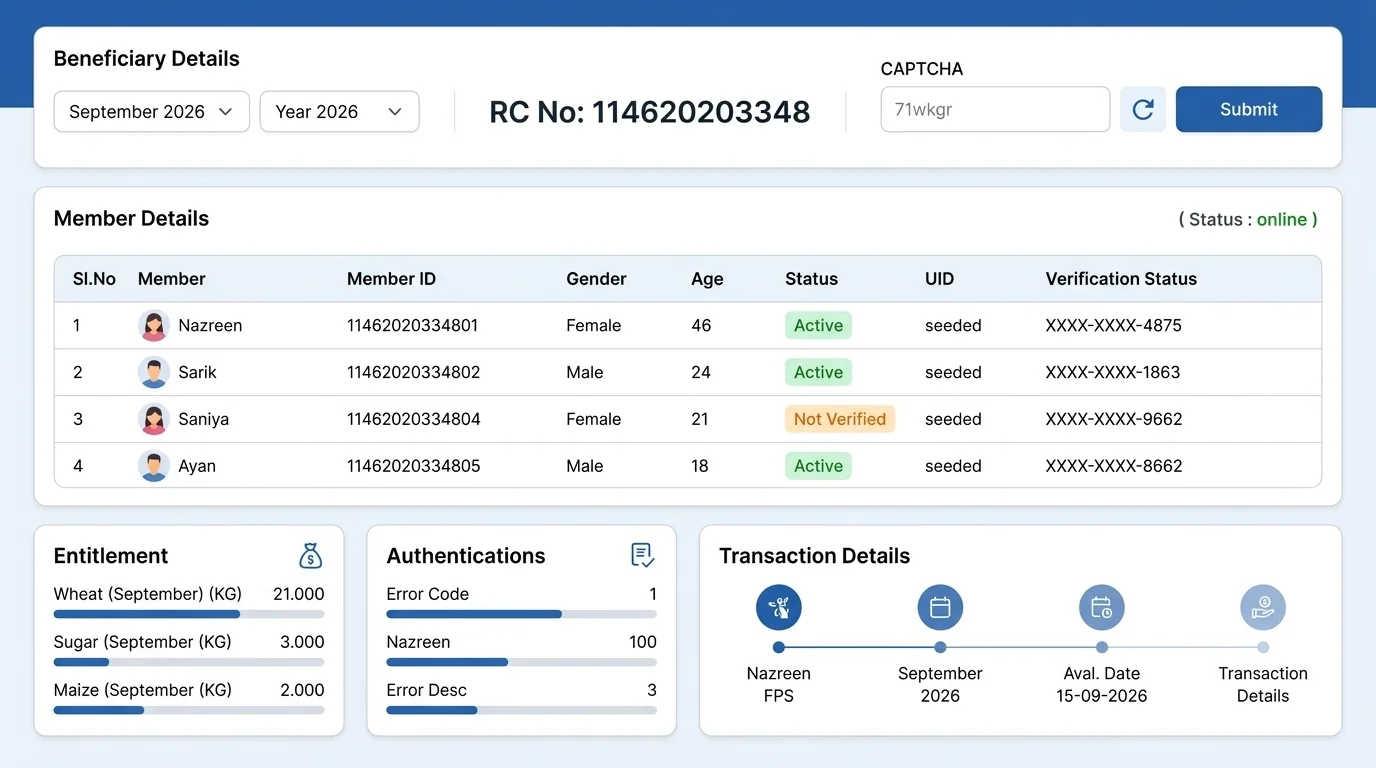
Task: Click the Error Desc progress bar
Action: click(x=522, y=710)
